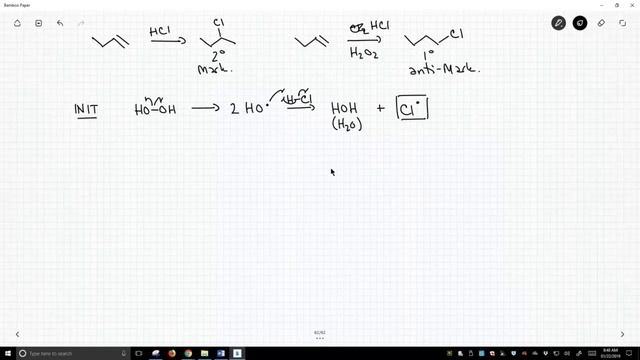Open the OneDrive cloud tray icon
Screen dimensions: 640x360
pos(535,353)
